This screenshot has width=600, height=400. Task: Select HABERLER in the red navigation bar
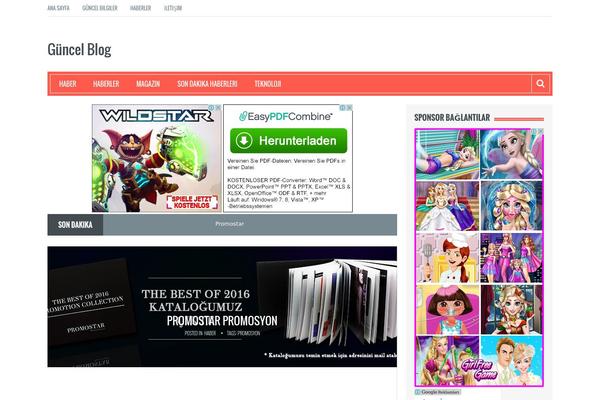(x=106, y=84)
